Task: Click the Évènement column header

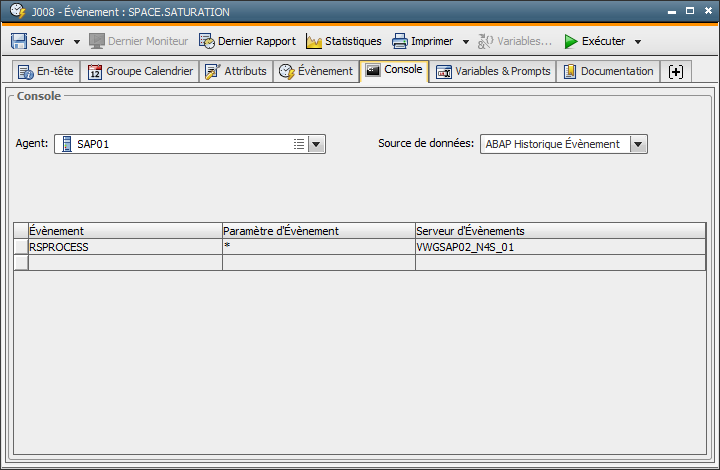Action: [x=125, y=231]
